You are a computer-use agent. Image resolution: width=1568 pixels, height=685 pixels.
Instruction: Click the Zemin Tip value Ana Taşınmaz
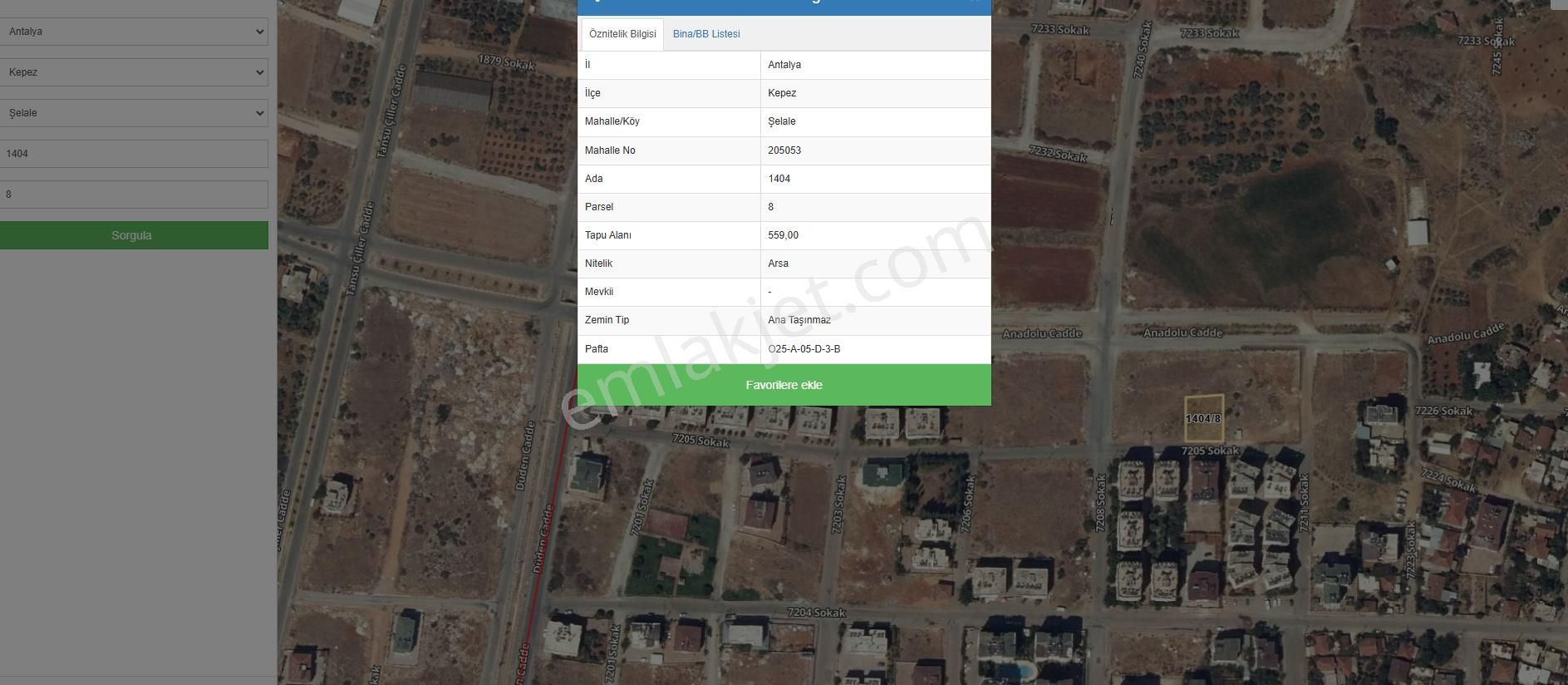coord(799,320)
